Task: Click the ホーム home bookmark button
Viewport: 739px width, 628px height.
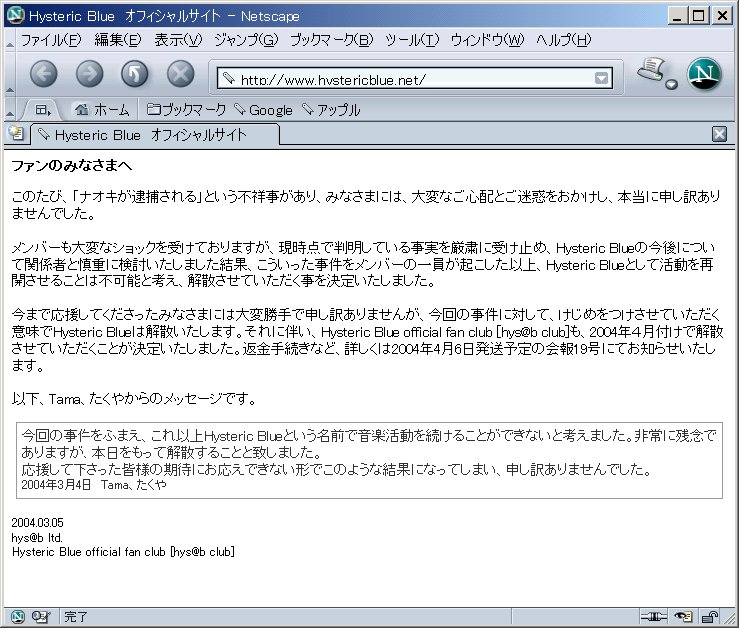Action: (102, 110)
